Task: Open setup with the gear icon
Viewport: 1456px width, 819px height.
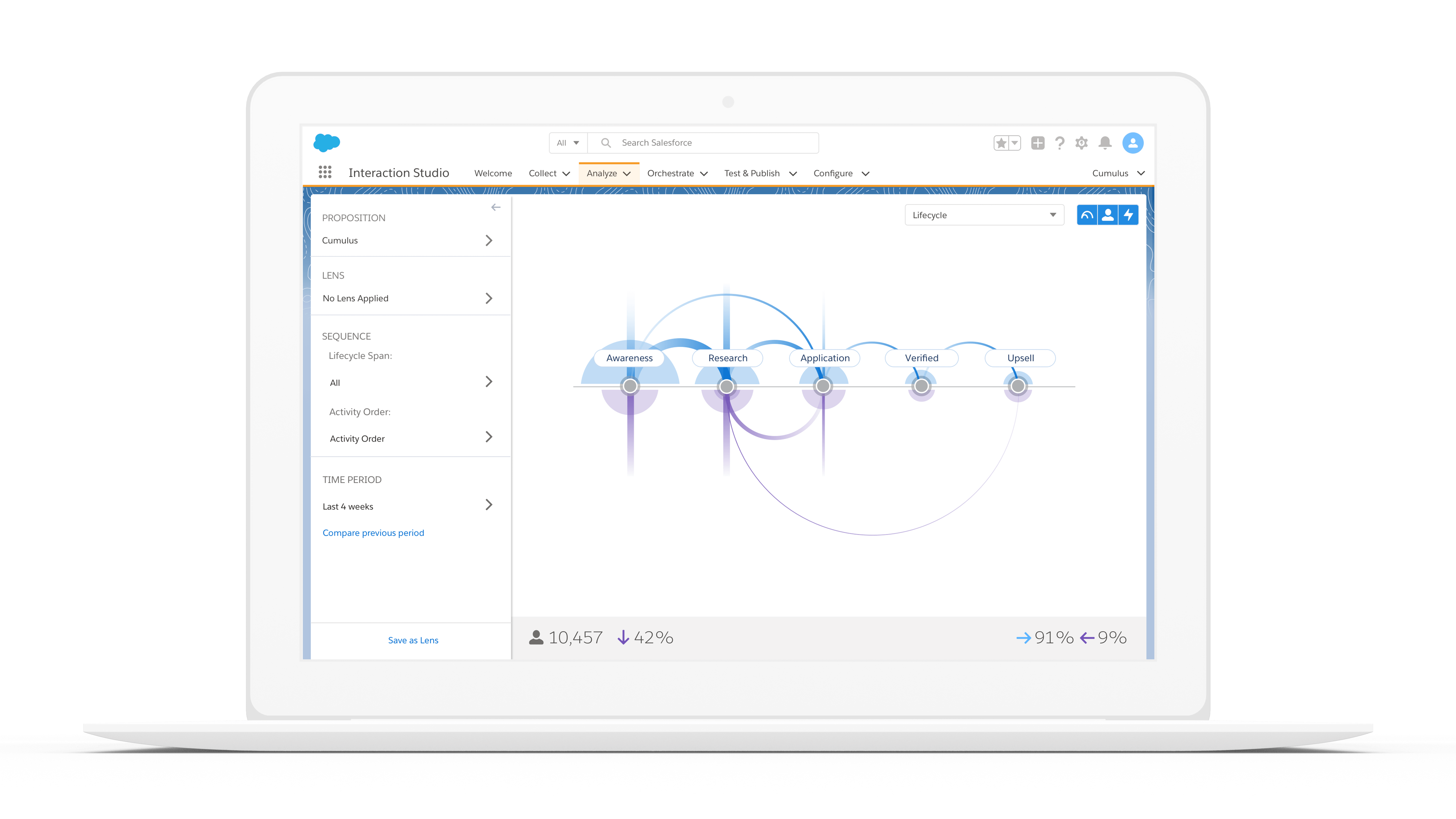Action: pyautogui.click(x=1082, y=143)
